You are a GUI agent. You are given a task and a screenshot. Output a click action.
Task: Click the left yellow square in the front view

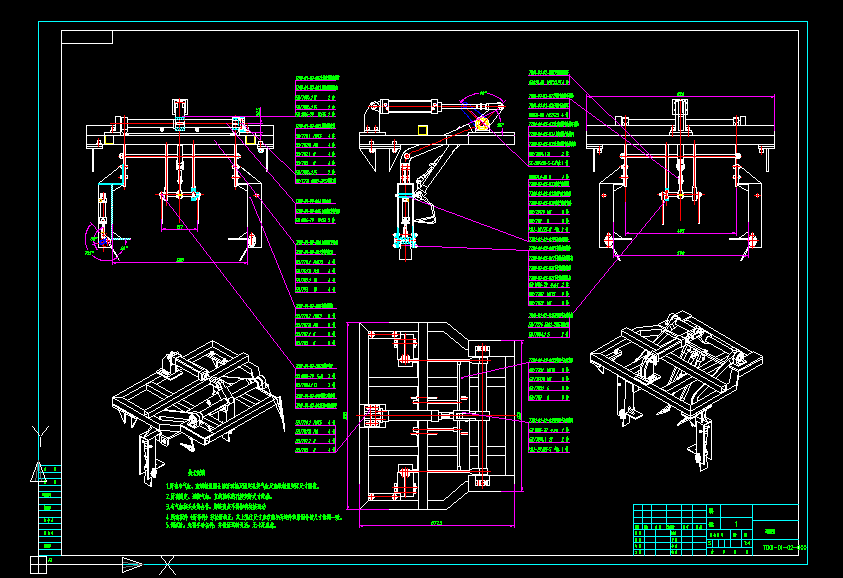pos(109,139)
